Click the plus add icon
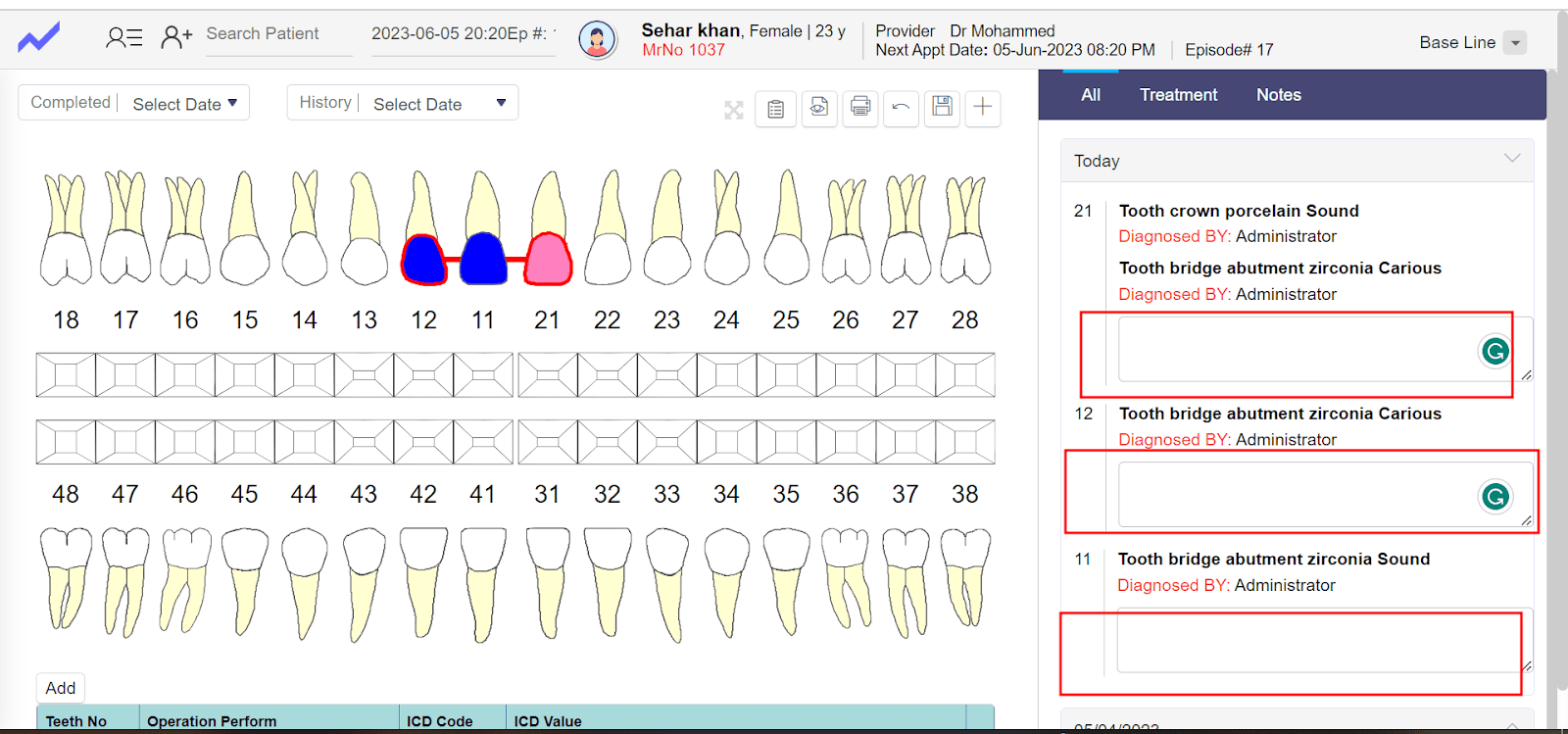This screenshot has height=734, width=1568. pos(983,107)
